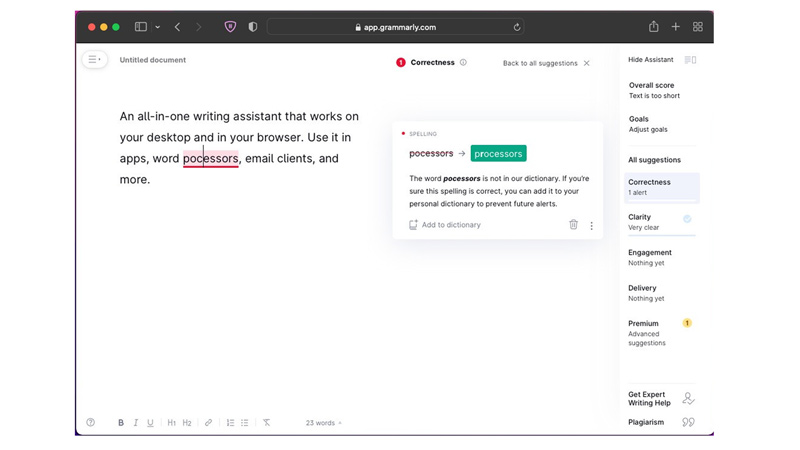Click the Correctness info icon
Image resolution: width=800 pixels, height=450 pixels.
pos(463,62)
